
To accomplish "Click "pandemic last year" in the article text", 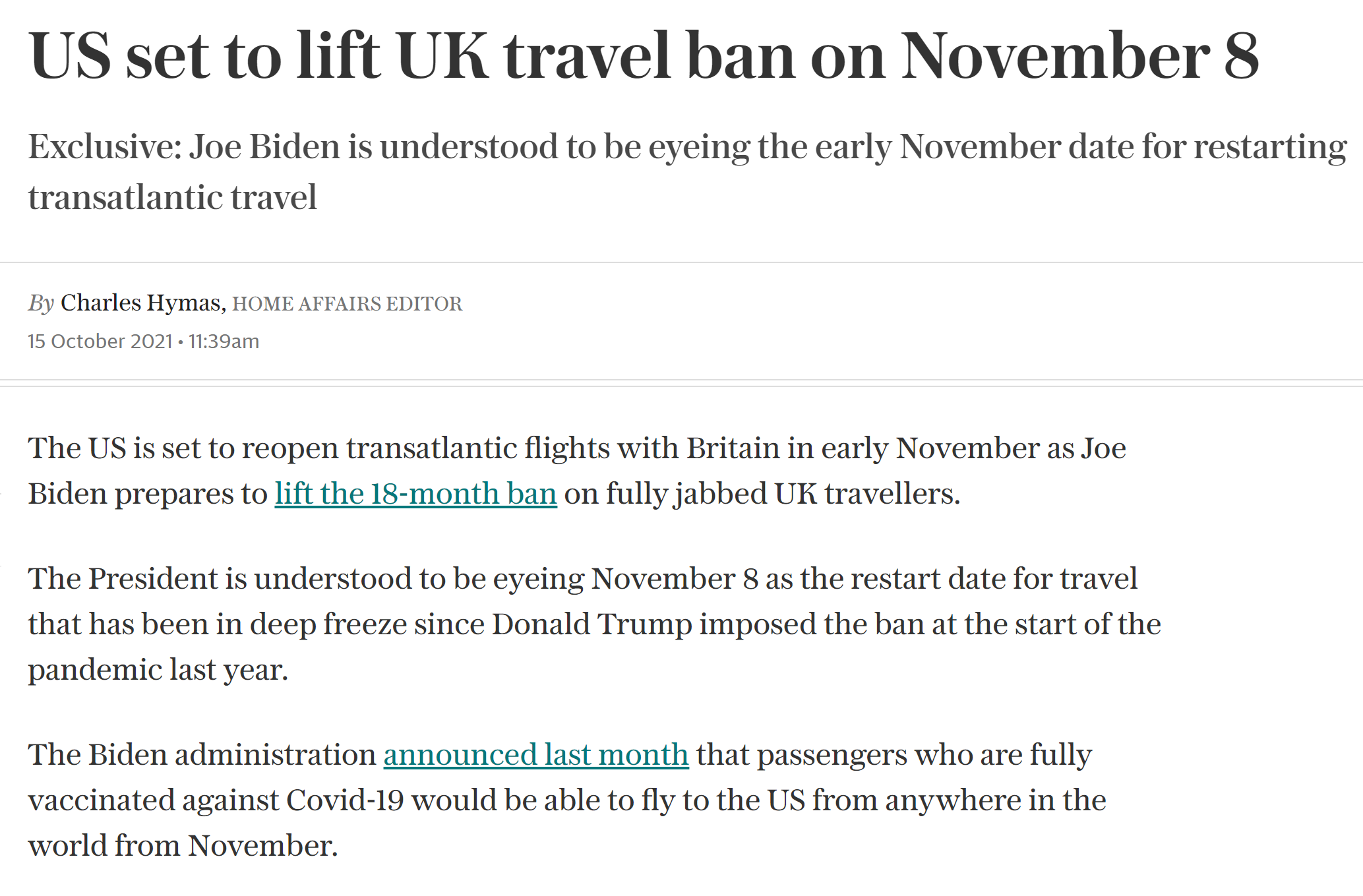I will (x=157, y=670).
